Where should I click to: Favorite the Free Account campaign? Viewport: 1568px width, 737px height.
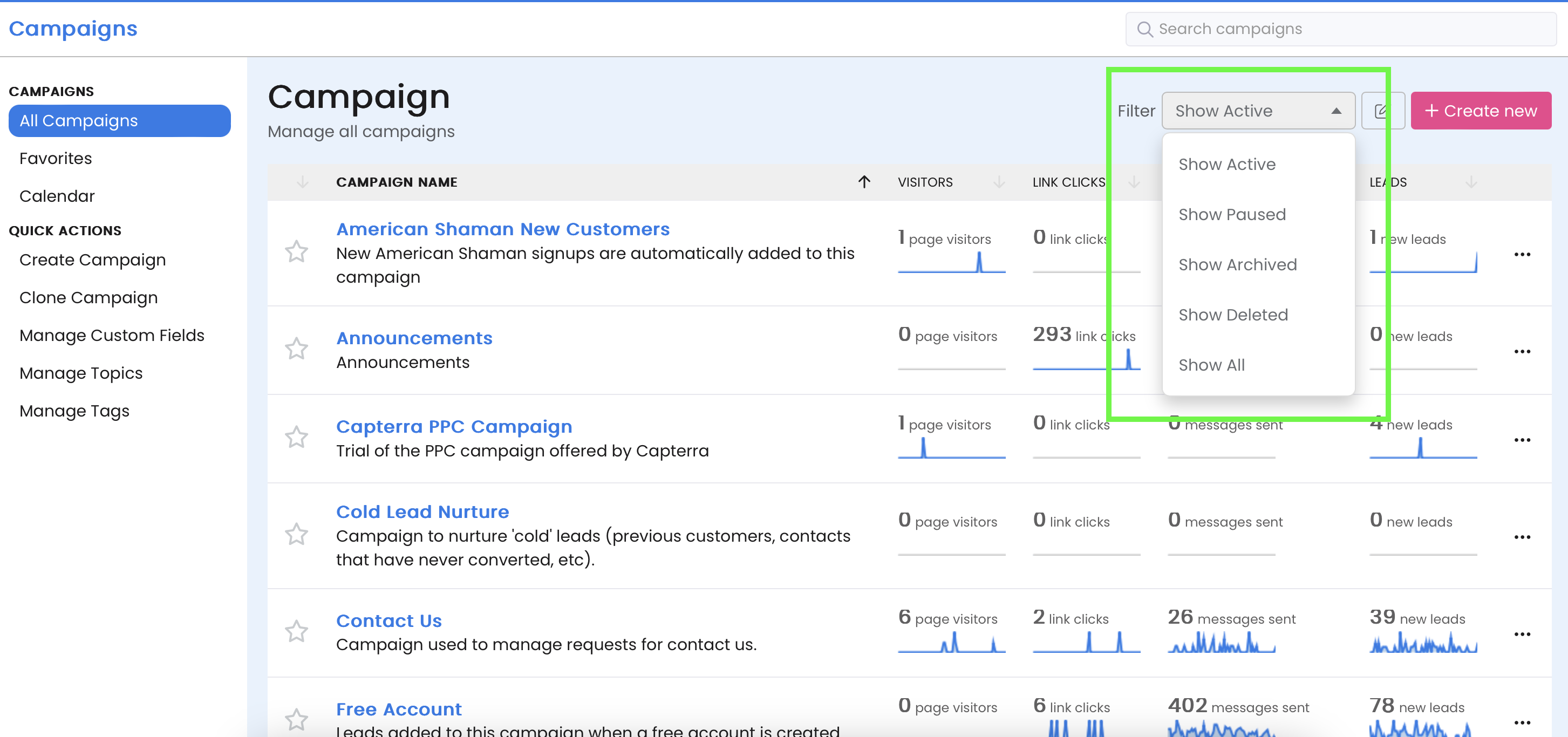(296, 720)
